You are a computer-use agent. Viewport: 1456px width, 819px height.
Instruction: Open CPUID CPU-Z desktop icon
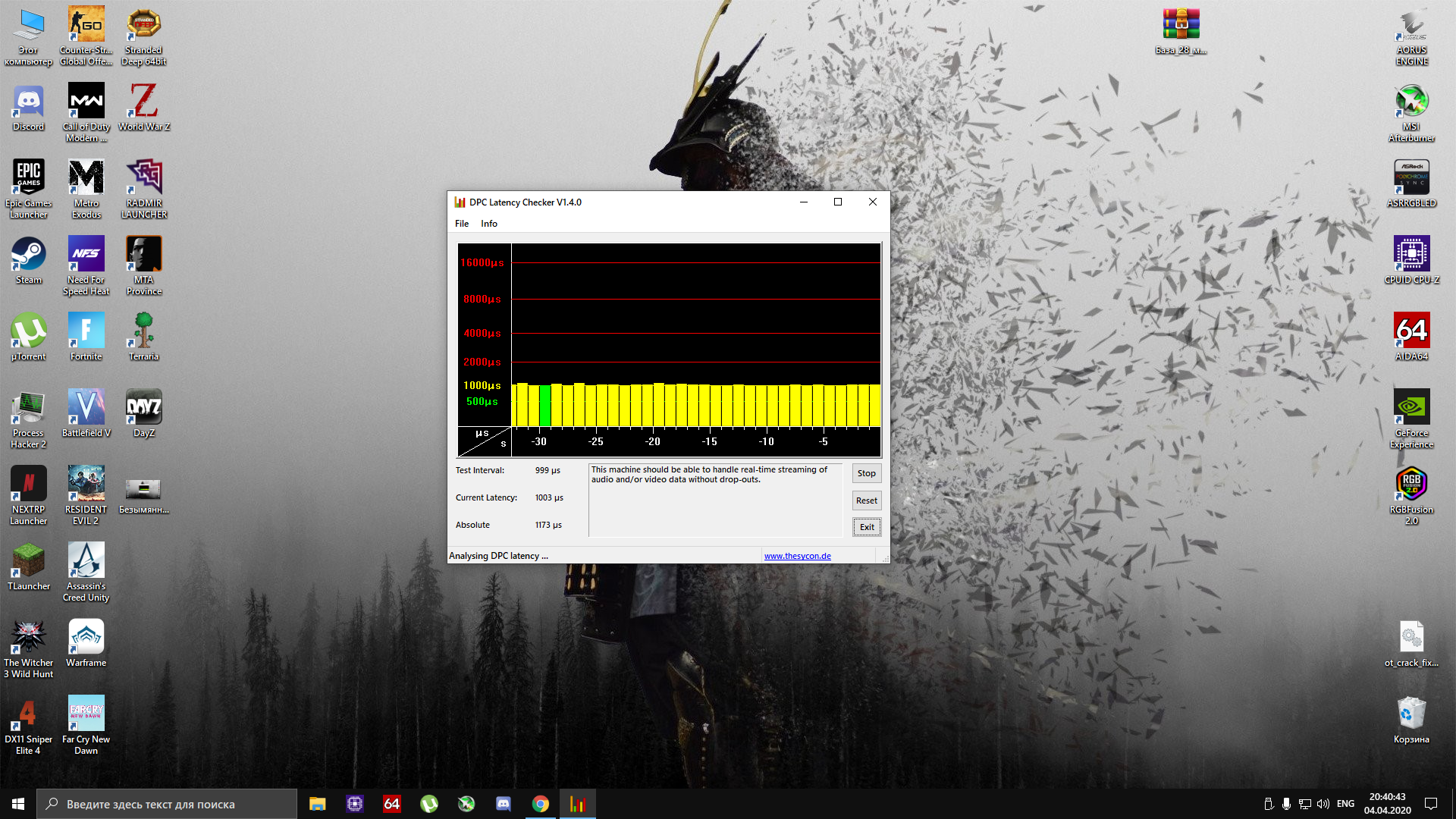click(x=1411, y=259)
